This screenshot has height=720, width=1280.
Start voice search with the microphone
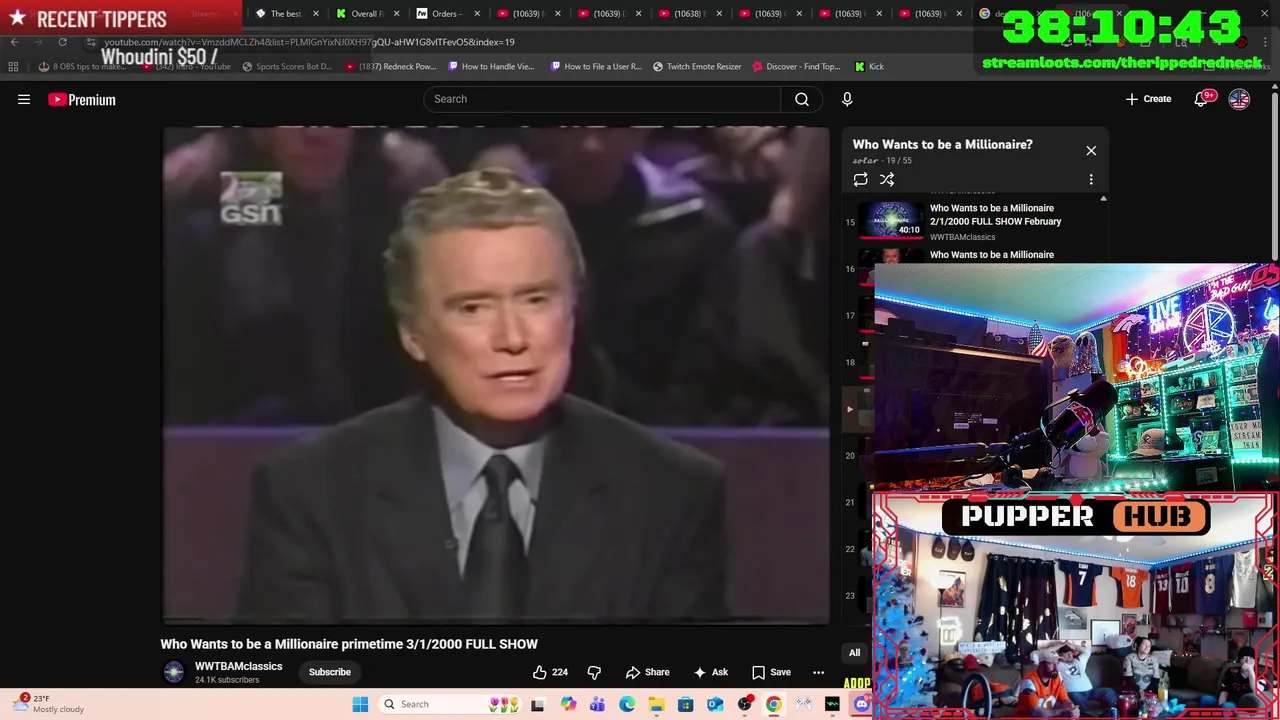pyautogui.click(x=847, y=99)
